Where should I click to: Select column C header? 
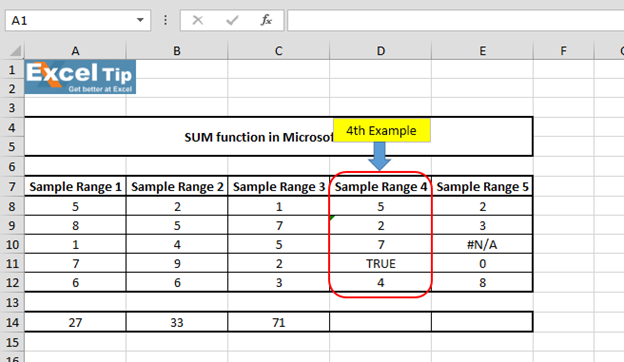(279, 51)
